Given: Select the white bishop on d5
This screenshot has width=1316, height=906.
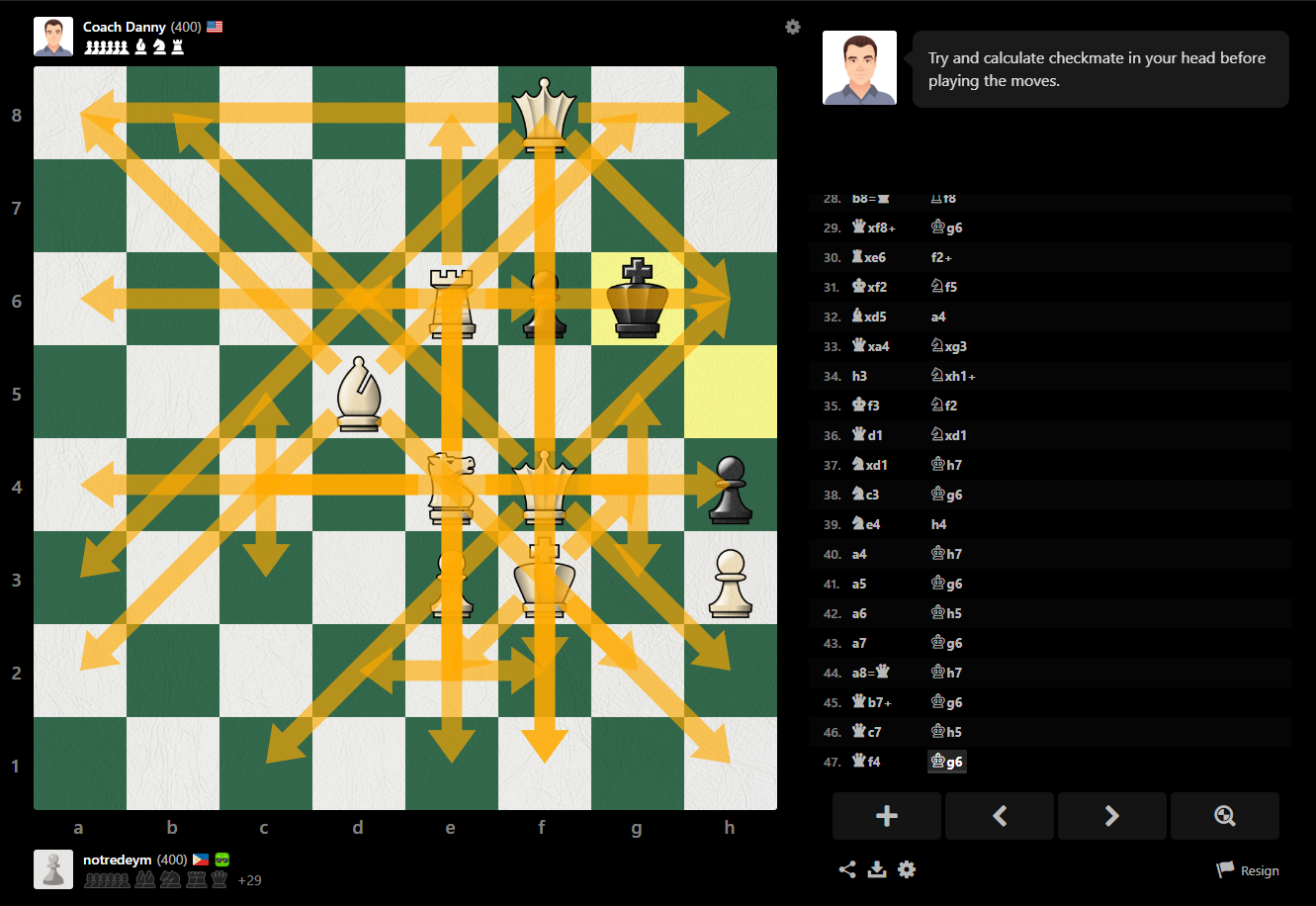Looking at the screenshot, I should pyautogui.click(x=358, y=393).
